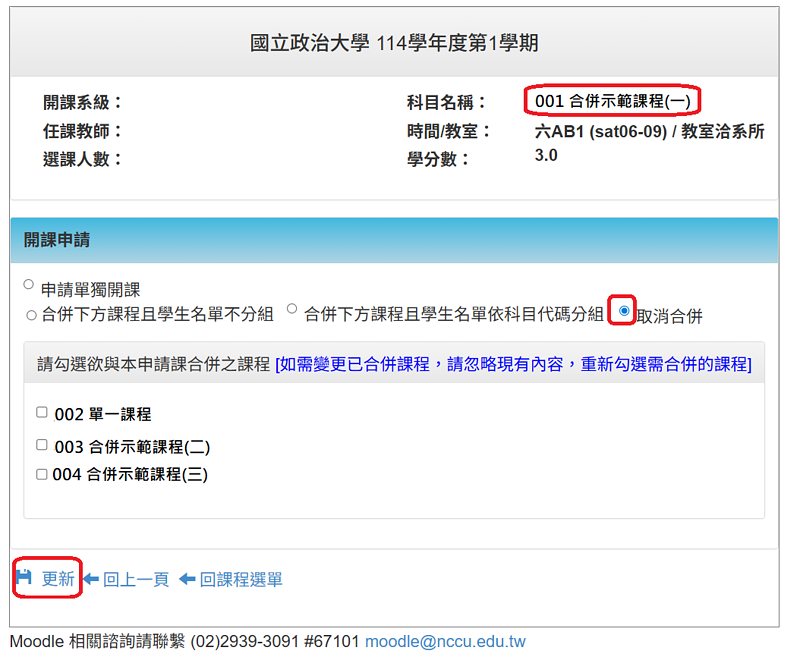Screen dimensions: 800x660
Task: Click the title 國立政治大學 114學年度第1學期
Action: point(394,43)
